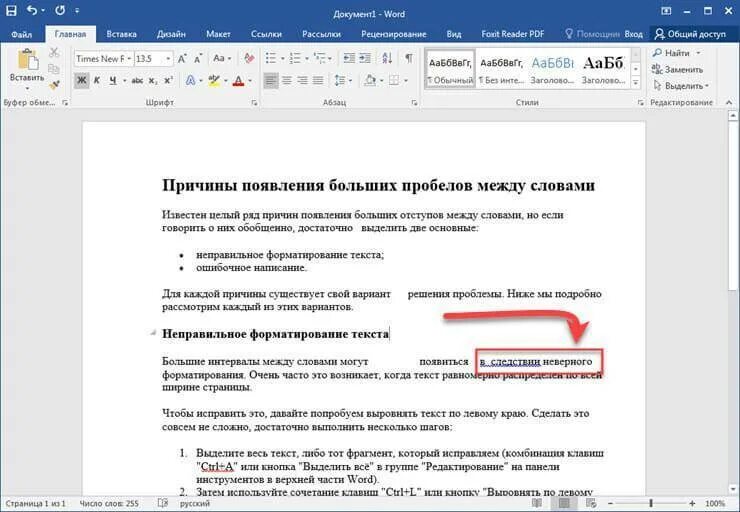The width and height of the screenshot is (740, 512).
Task: Open the paragraph shading paint bucket
Action: pyautogui.click(x=370, y=81)
